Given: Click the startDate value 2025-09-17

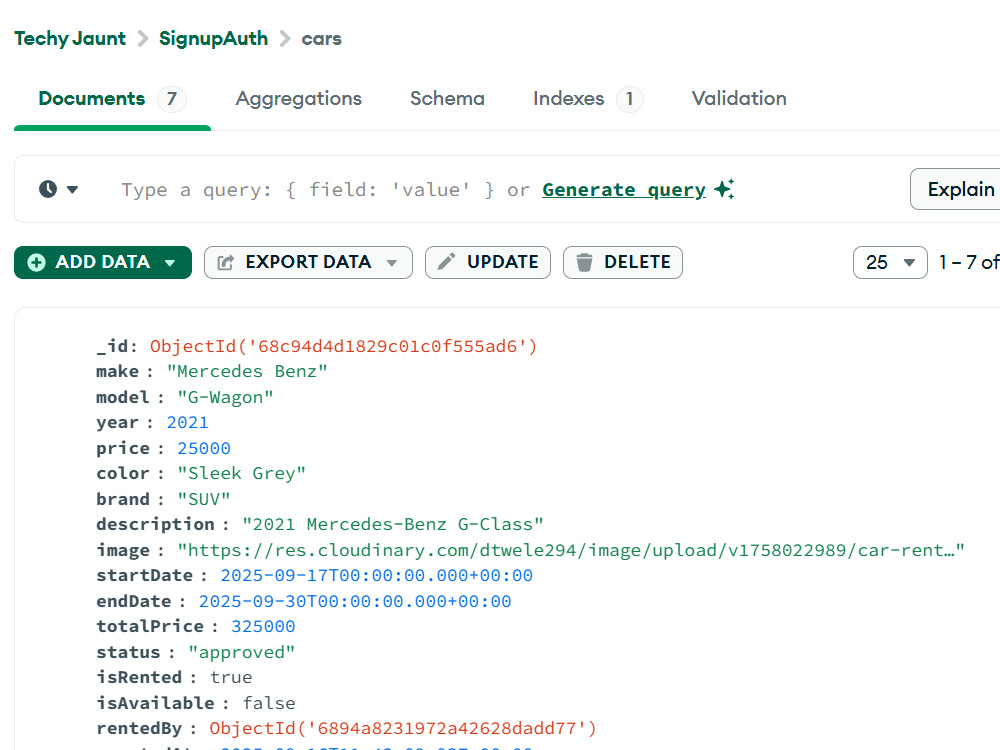Looking at the screenshot, I should pyautogui.click(x=376, y=576).
